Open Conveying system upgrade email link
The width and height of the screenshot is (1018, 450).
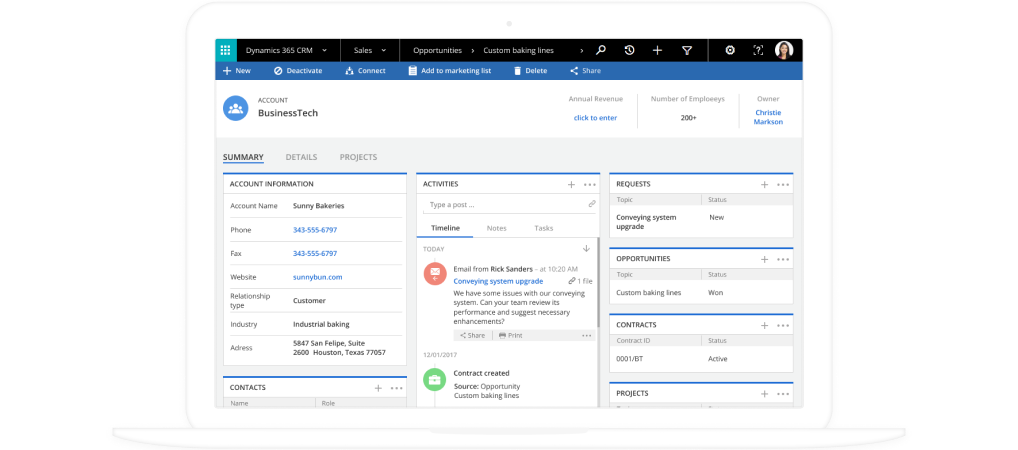click(498, 281)
